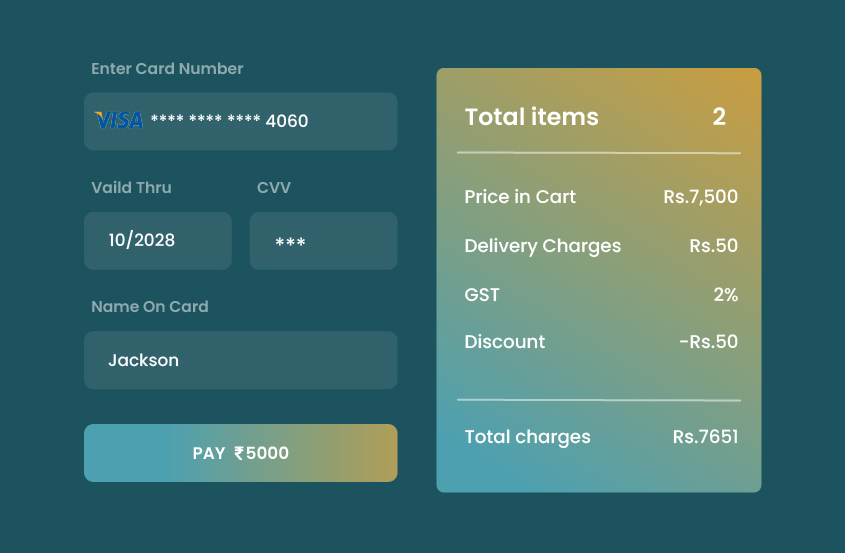Image resolution: width=845 pixels, height=553 pixels.
Task: Click the Name On Card label
Action: tap(150, 307)
